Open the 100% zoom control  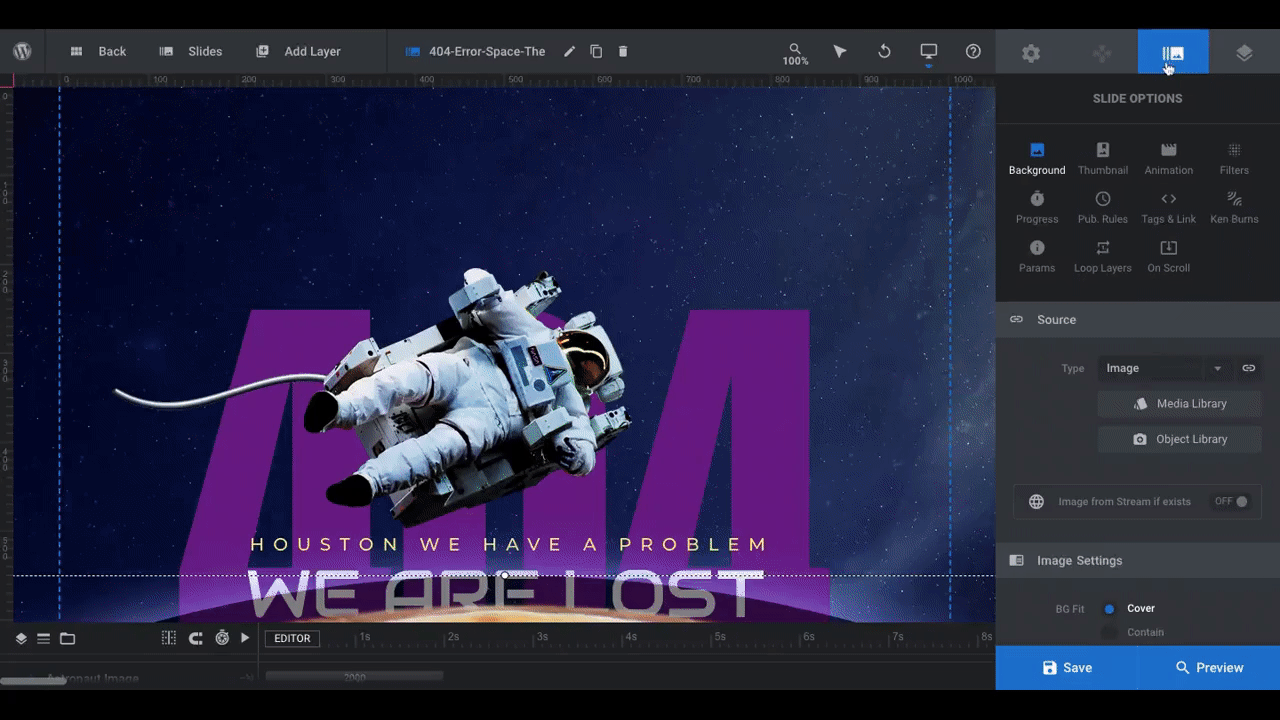point(795,54)
